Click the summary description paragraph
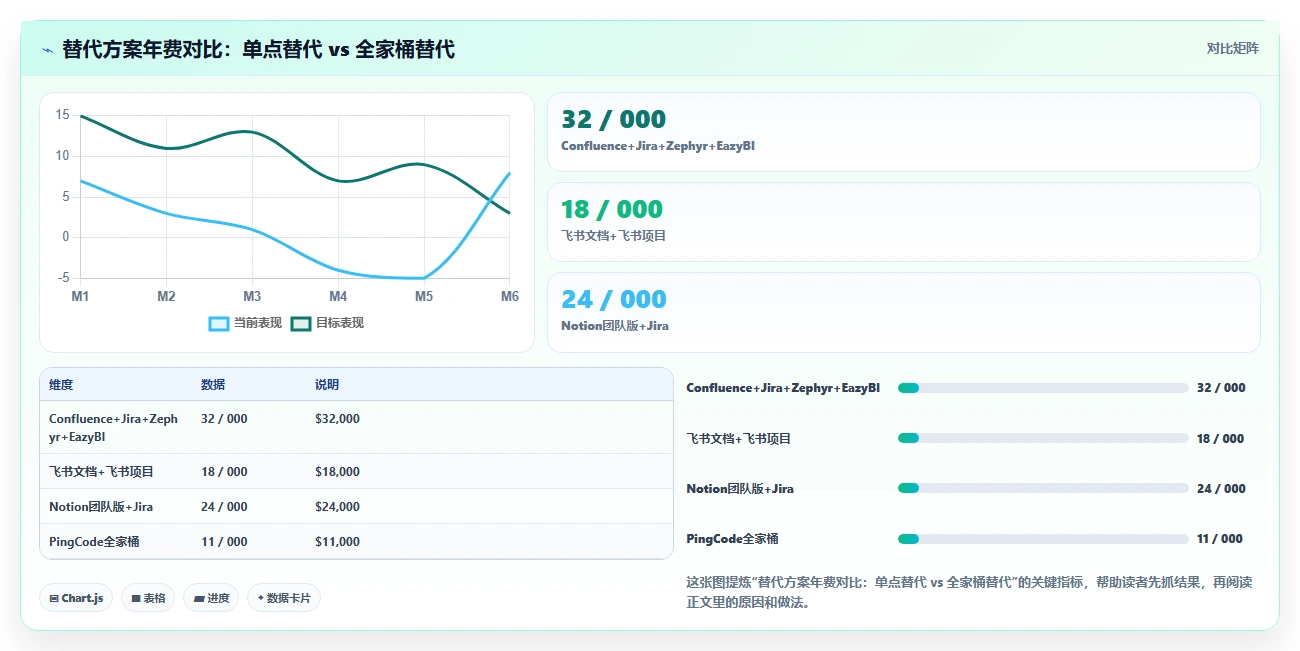 click(x=969, y=592)
